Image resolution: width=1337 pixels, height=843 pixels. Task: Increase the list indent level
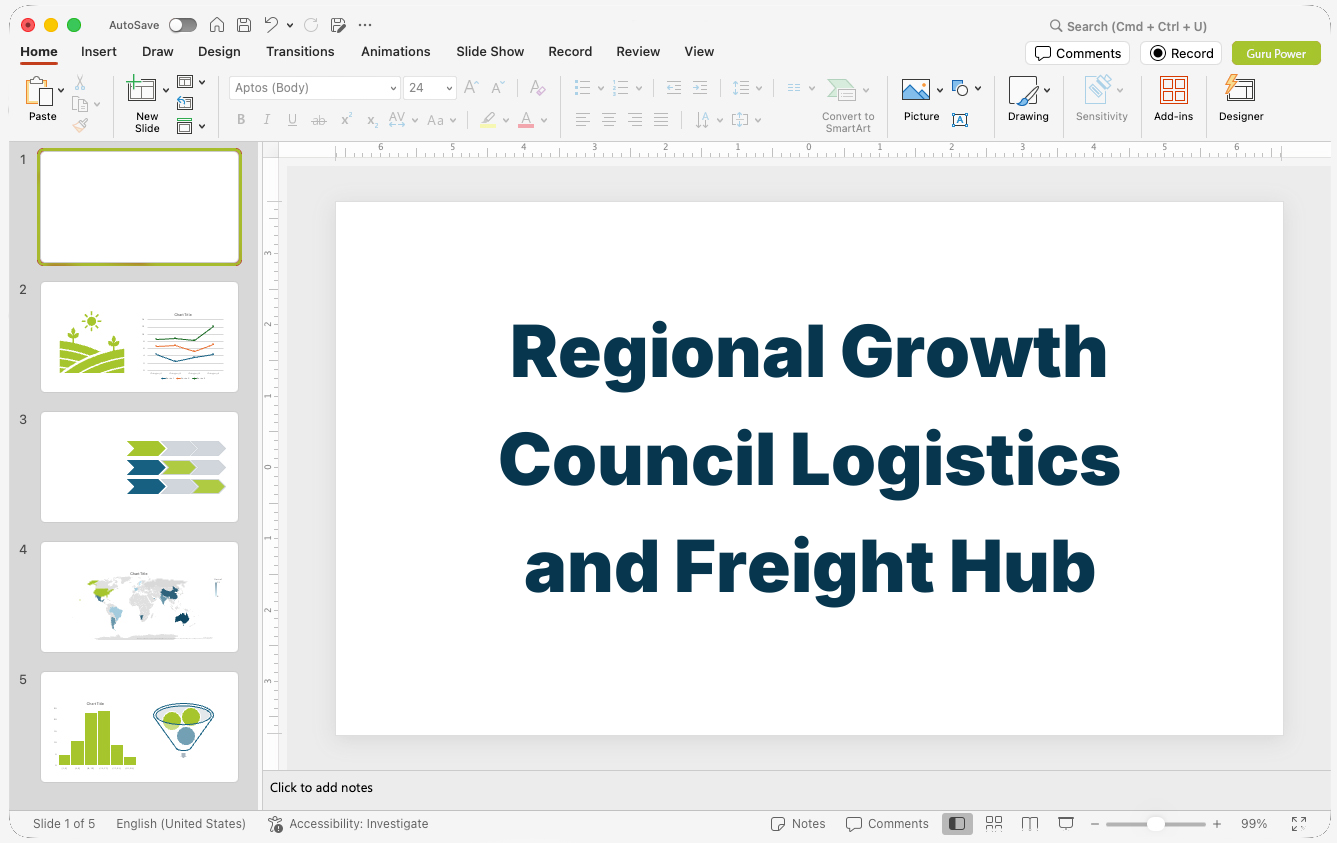[x=700, y=88]
